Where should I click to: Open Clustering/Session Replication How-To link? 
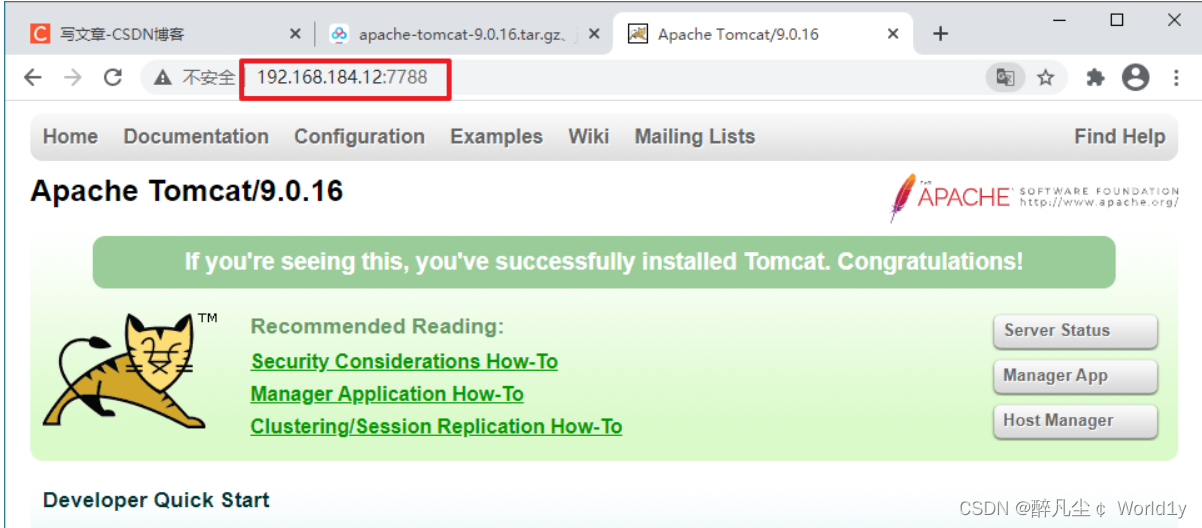[436, 427]
